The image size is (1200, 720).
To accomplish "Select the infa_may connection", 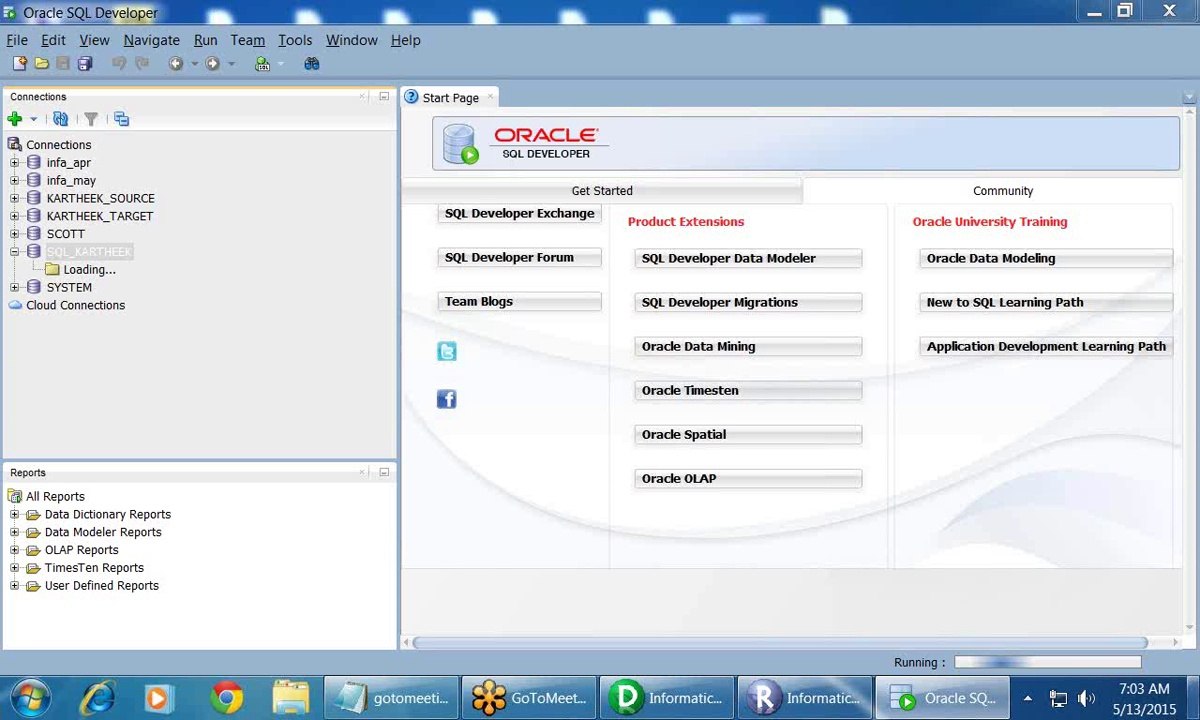I will point(71,180).
